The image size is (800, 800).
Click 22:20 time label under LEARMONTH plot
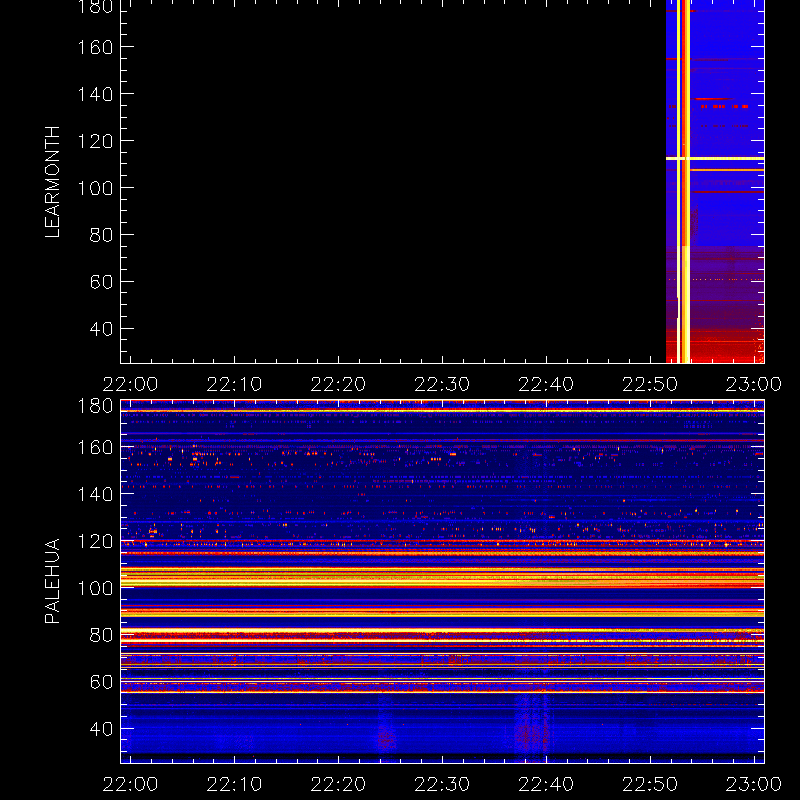click(338, 384)
